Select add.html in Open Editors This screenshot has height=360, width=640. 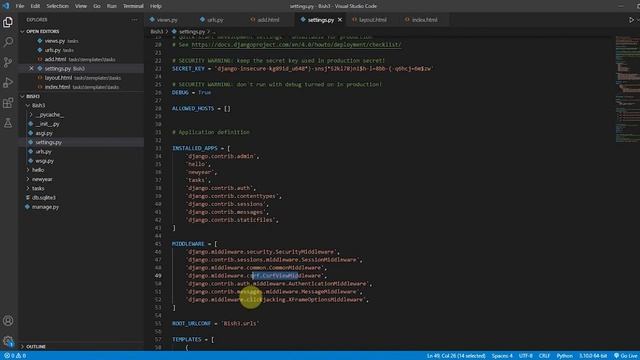click(x=55, y=59)
